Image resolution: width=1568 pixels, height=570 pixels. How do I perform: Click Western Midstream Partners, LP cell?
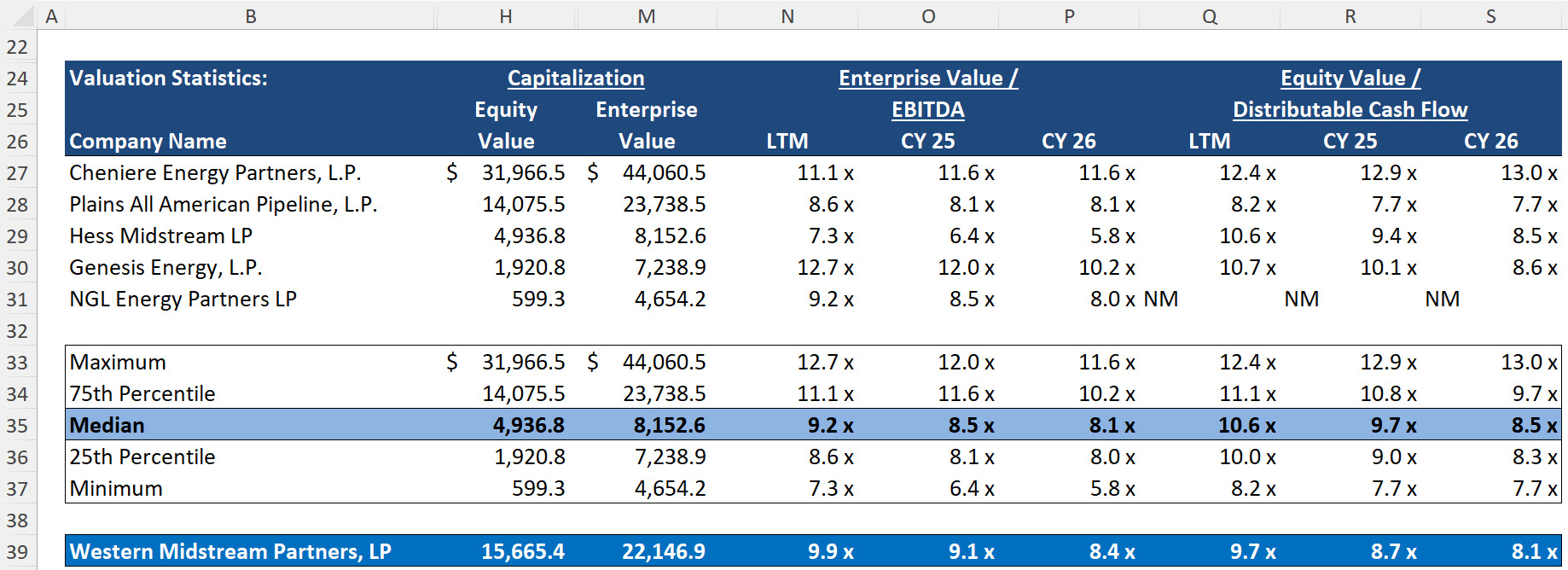[230, 551]
